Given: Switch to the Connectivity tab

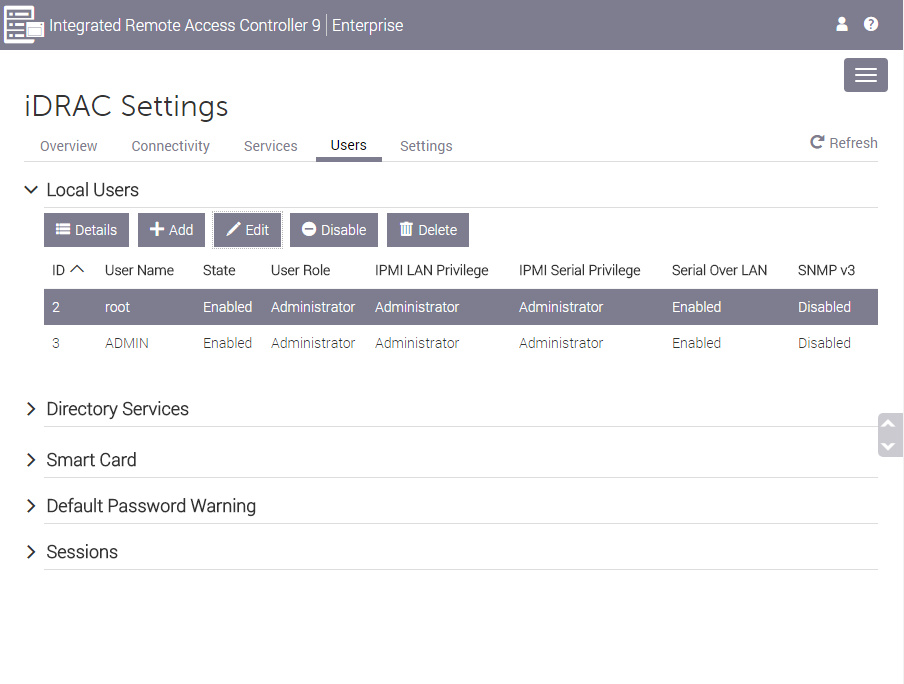Looking at the screenshot, I should (171, 146).
